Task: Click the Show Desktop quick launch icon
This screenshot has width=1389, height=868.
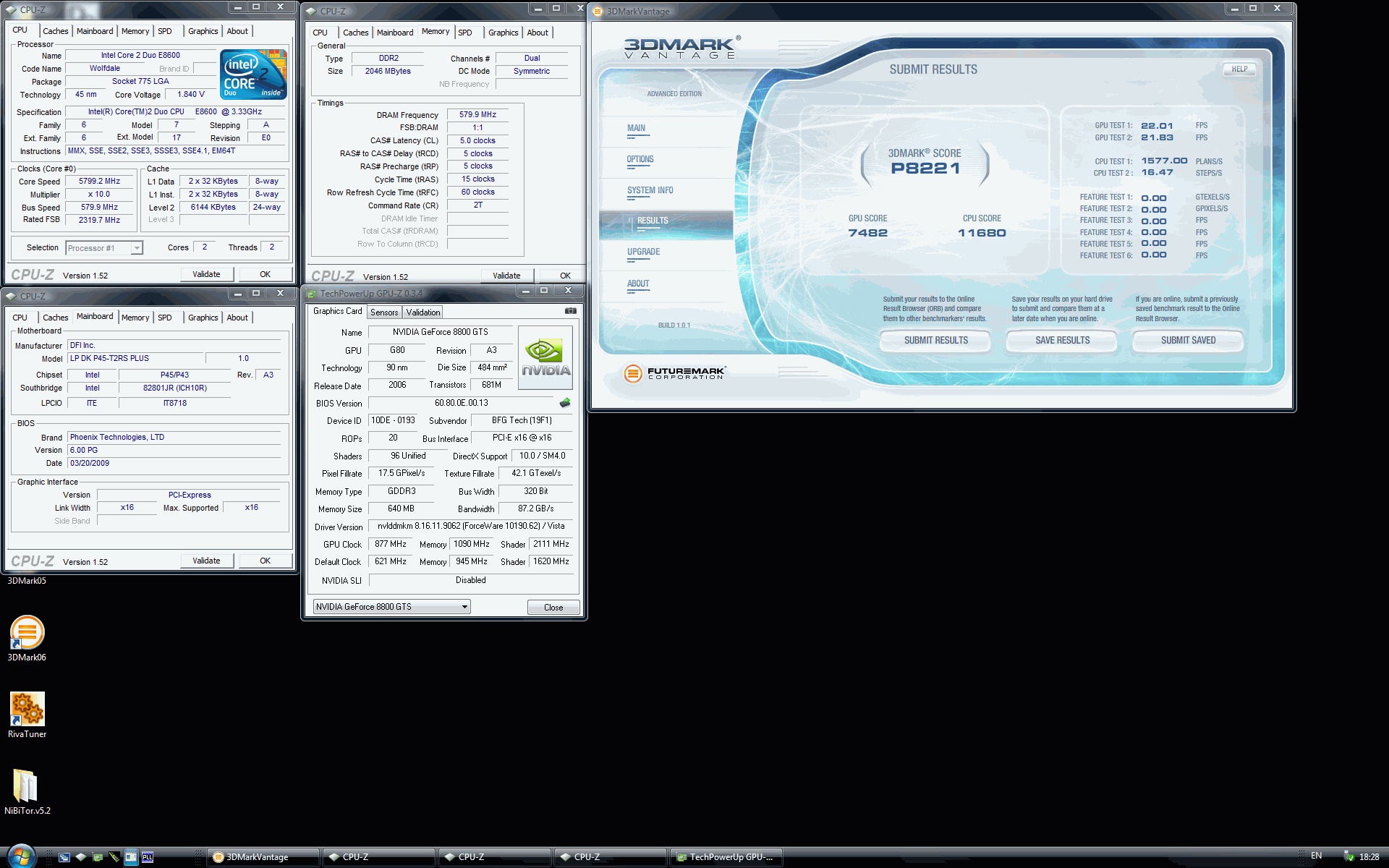Action: point(64,857)
